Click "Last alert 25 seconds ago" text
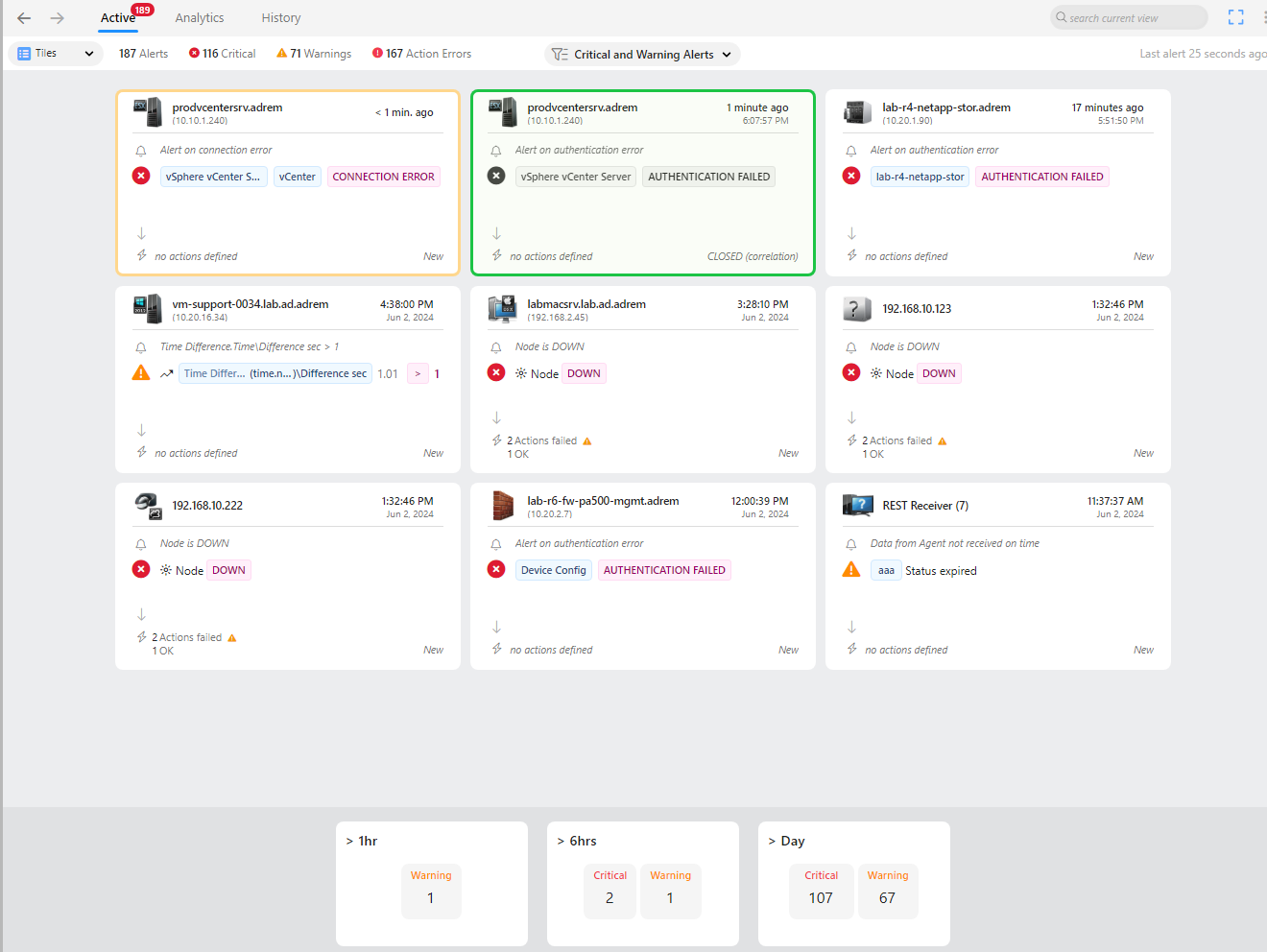Screen dimensions: 1267x952 click(1203, 54)
